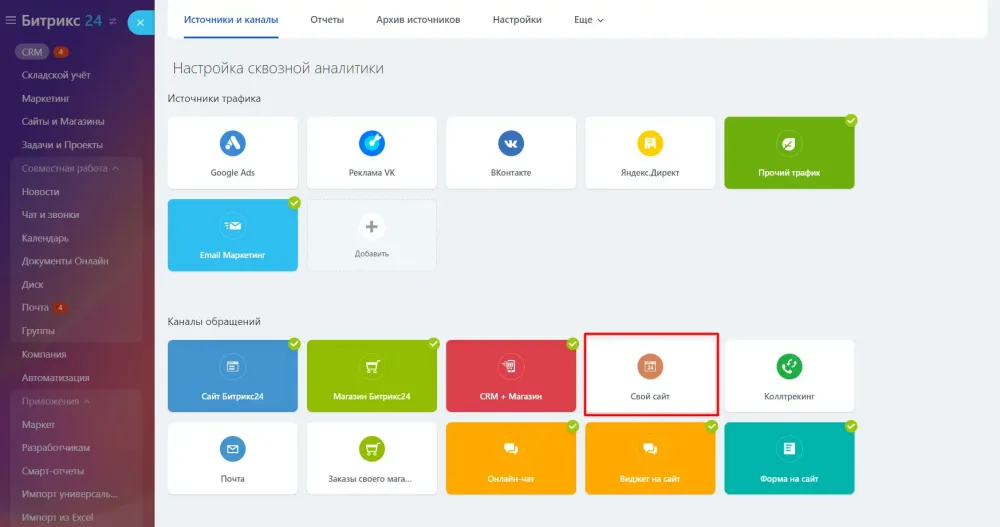Open the Заказы своего магазина cart icon
The image size is (1000, 527).
click(x=372, y=449)
